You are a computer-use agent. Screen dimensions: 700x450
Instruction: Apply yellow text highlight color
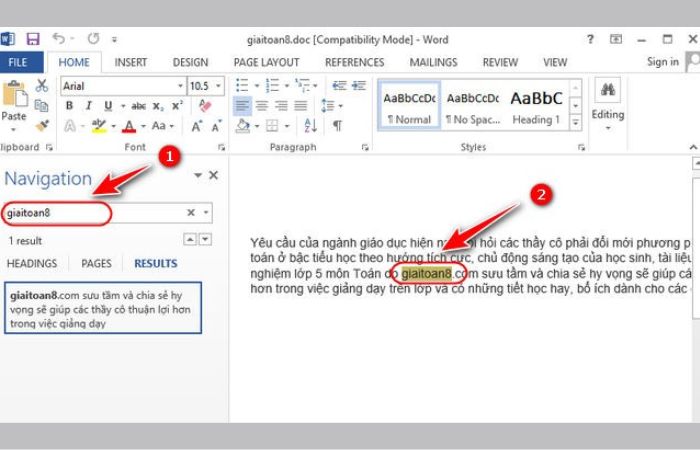point(99,126)
